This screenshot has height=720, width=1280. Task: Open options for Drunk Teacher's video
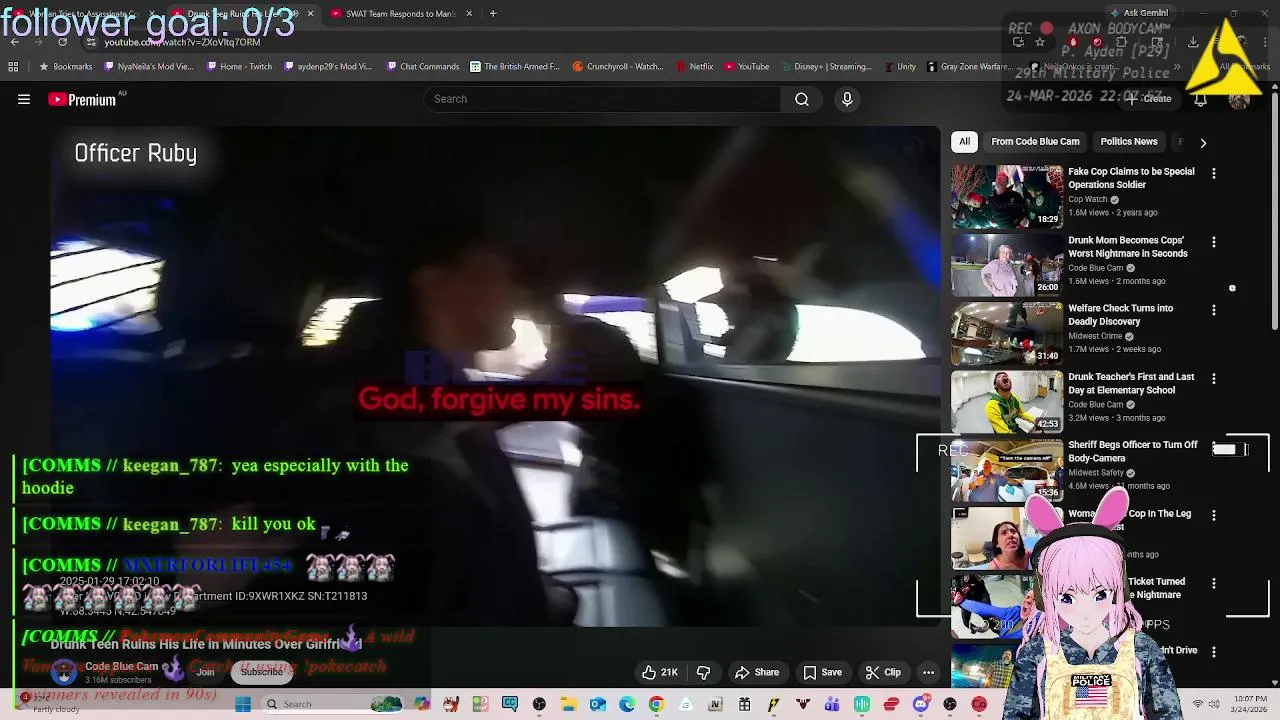(x=1214, y=379)
